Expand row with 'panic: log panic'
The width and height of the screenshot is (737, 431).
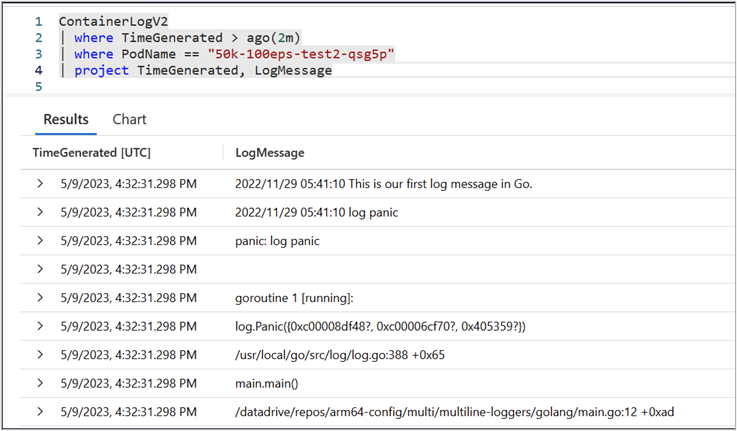pos(40,241)
